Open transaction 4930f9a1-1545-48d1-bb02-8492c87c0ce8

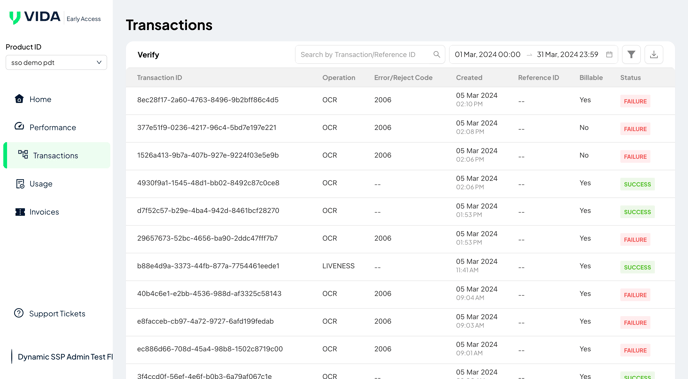(x=208, y=183)
